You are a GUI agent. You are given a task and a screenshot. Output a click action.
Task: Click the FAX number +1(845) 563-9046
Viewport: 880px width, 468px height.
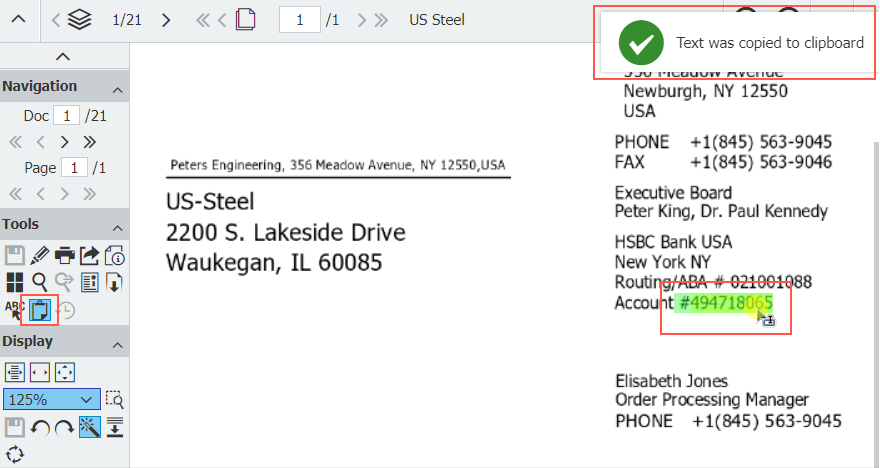(x=760, y=162)
